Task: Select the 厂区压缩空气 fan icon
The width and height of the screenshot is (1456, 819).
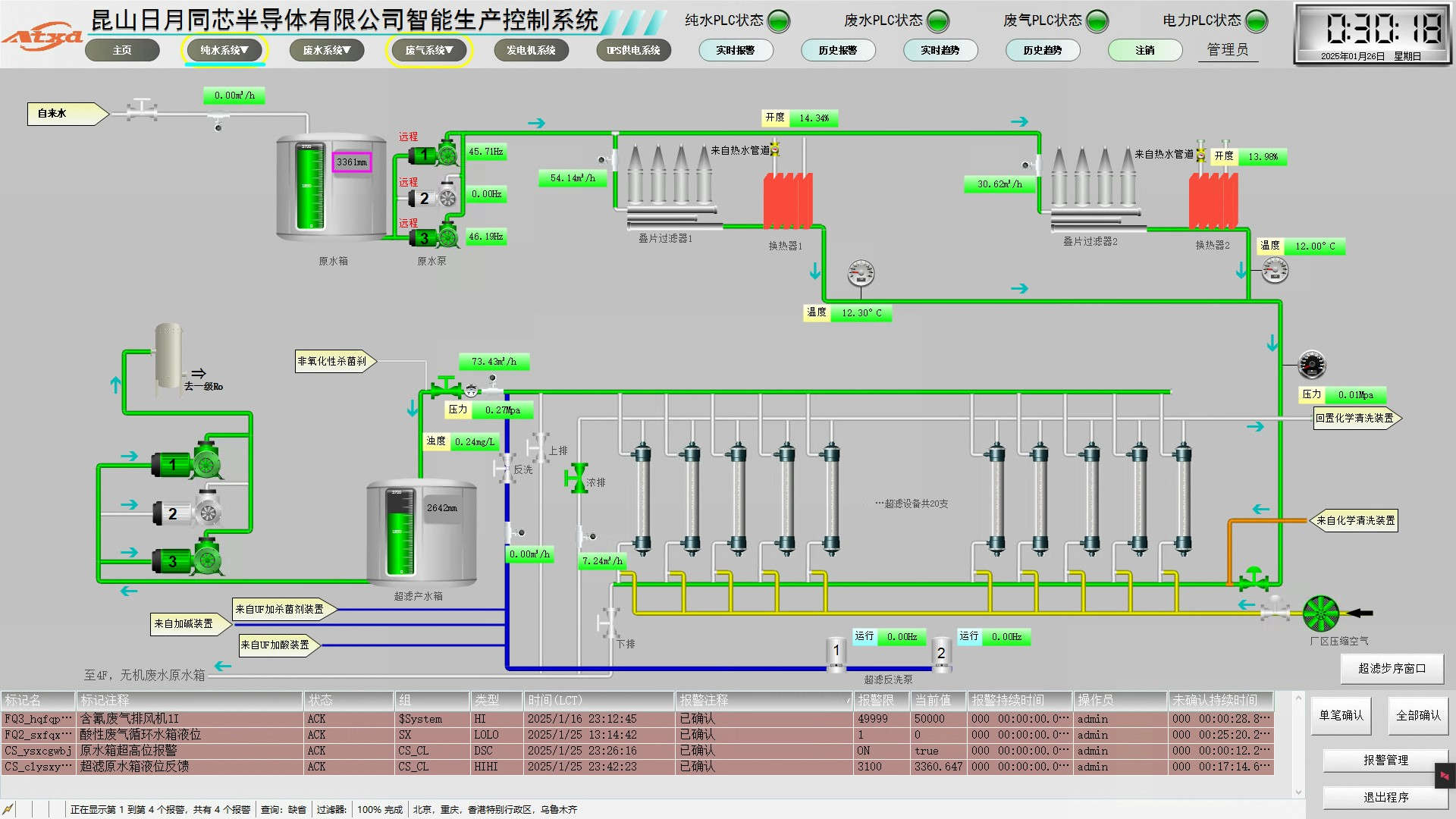Action: click(1320, 613)
